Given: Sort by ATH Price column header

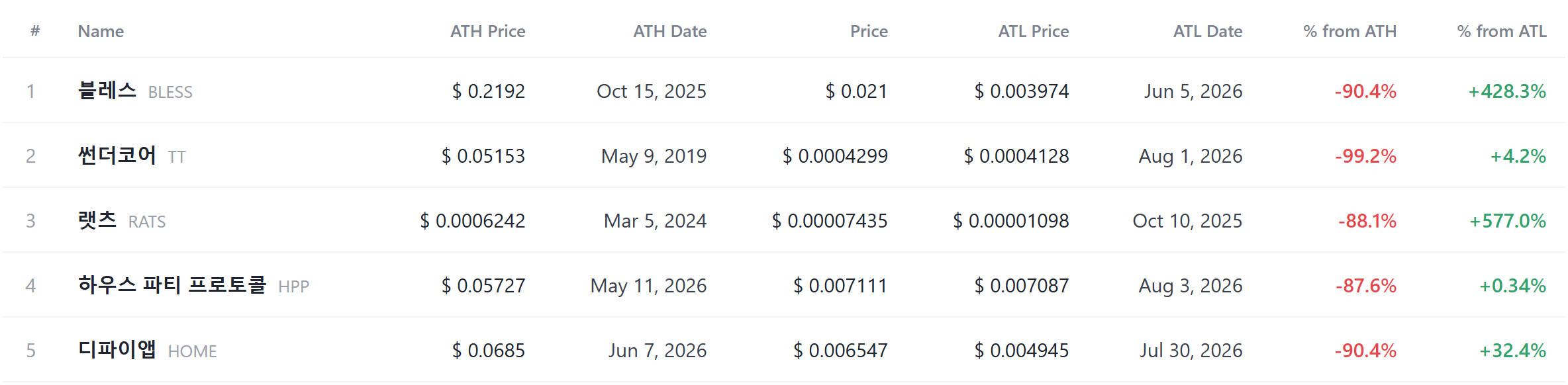Looking at the screenshot, I should (487, 31).
